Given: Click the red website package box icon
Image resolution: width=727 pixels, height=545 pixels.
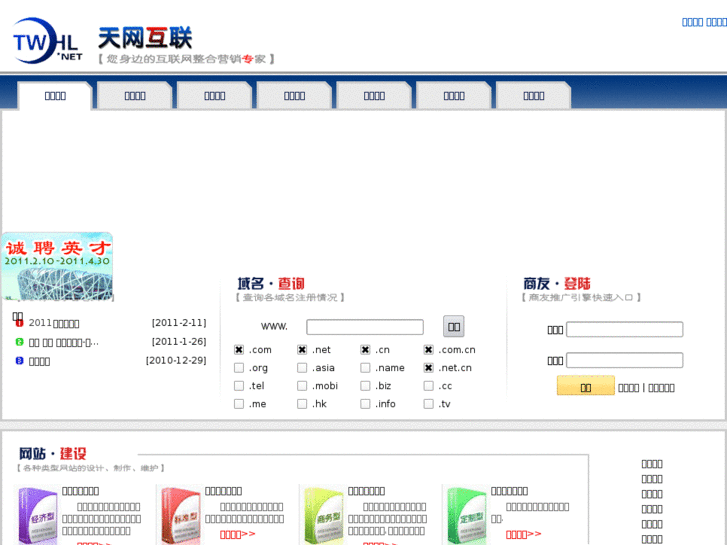Looking at the screenshot, I should [181, 516].
